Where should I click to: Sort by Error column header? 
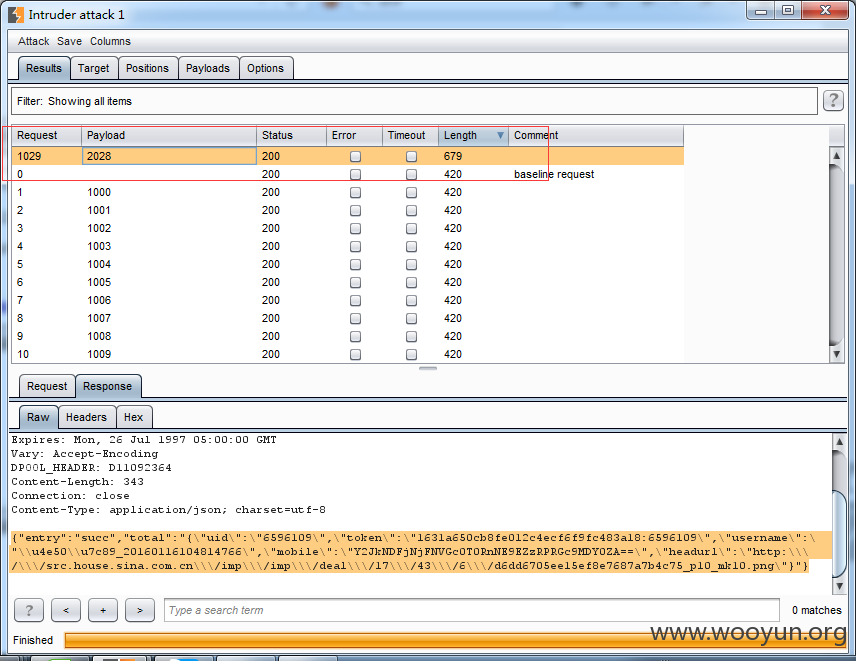(x=354, y=135)
